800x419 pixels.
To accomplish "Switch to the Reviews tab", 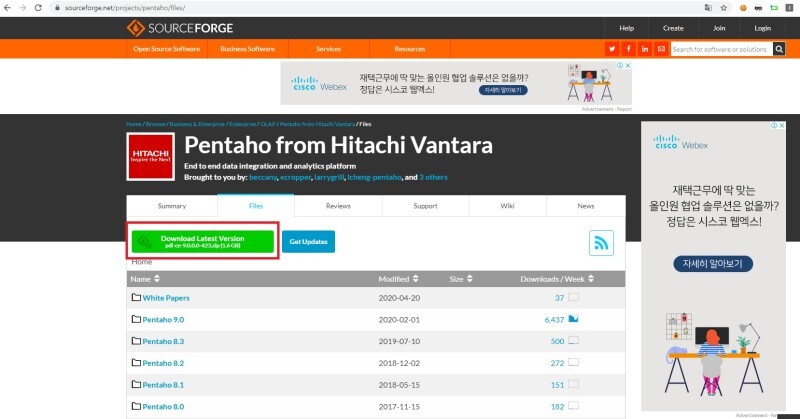I will pos(338,206).
